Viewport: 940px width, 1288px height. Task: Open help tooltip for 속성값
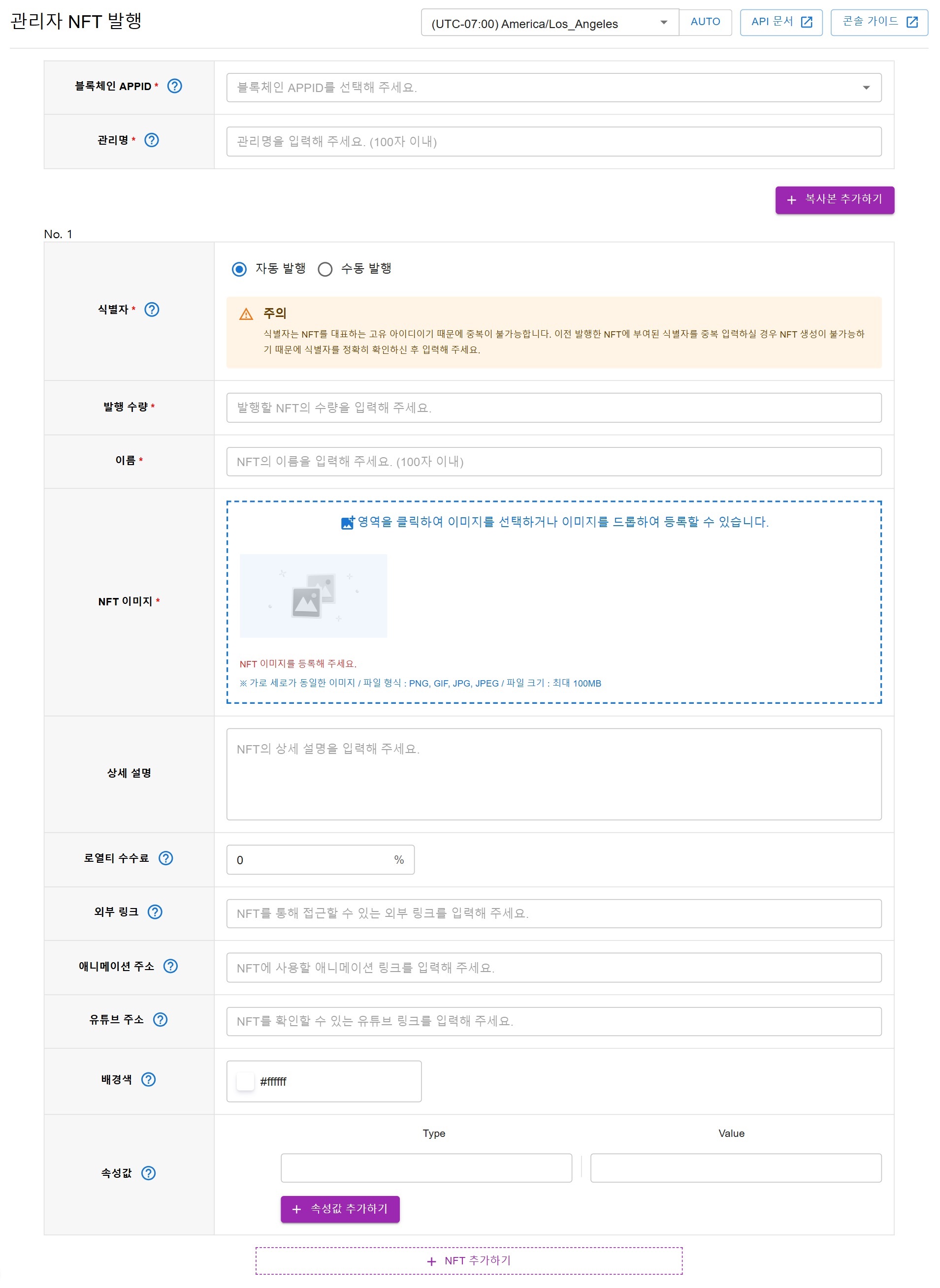(x=149, y=1174)
